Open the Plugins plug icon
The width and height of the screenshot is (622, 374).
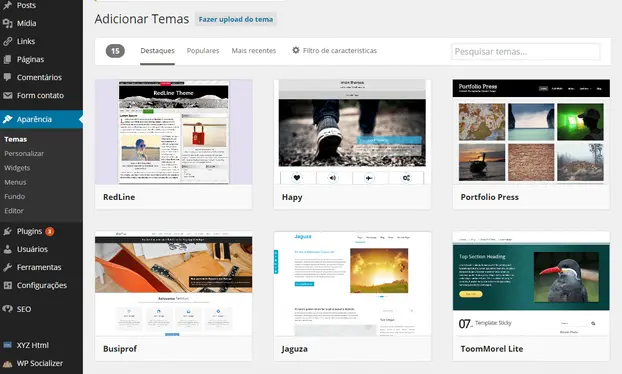tap(8, 231)
